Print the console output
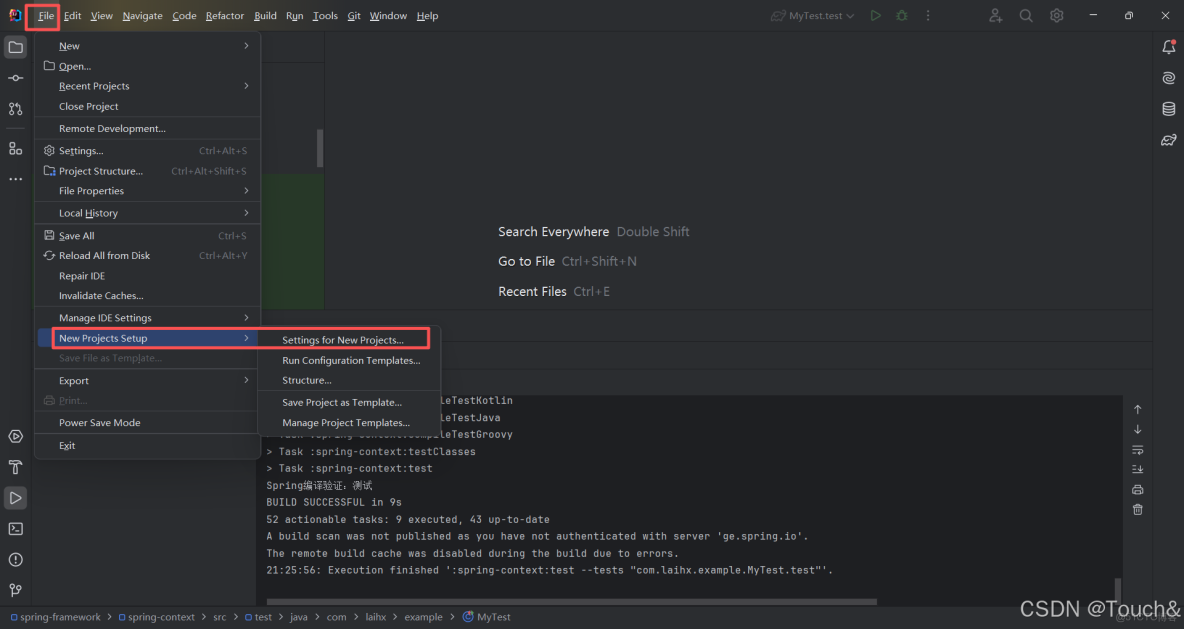The image size is (1184, 629). click(x=1137, y=489)
